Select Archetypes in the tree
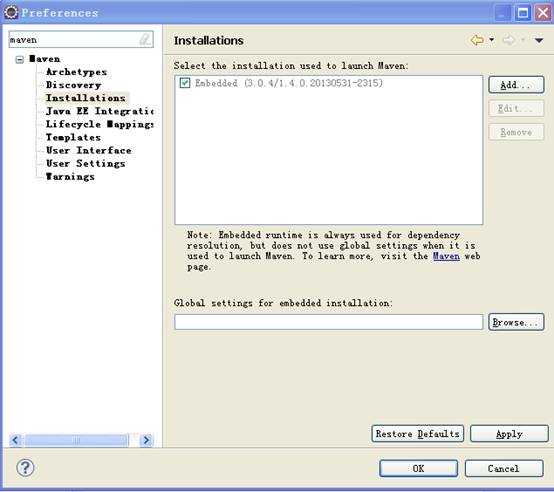This screenshot has width=554, height=492. pyautogui.click(x=76, y=72)
